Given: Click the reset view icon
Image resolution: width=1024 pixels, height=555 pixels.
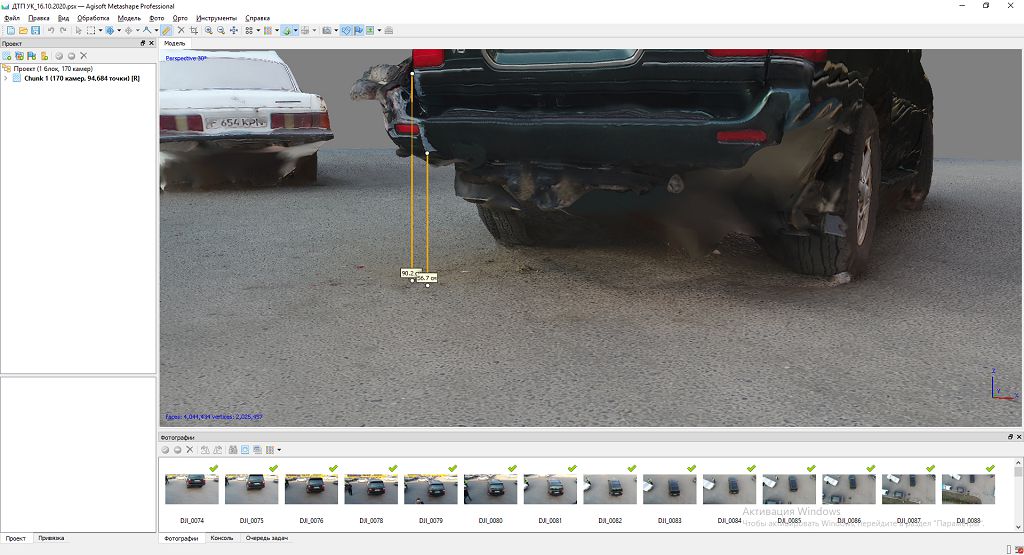Looking at the screenshot, I should click(x=234, y=30).
